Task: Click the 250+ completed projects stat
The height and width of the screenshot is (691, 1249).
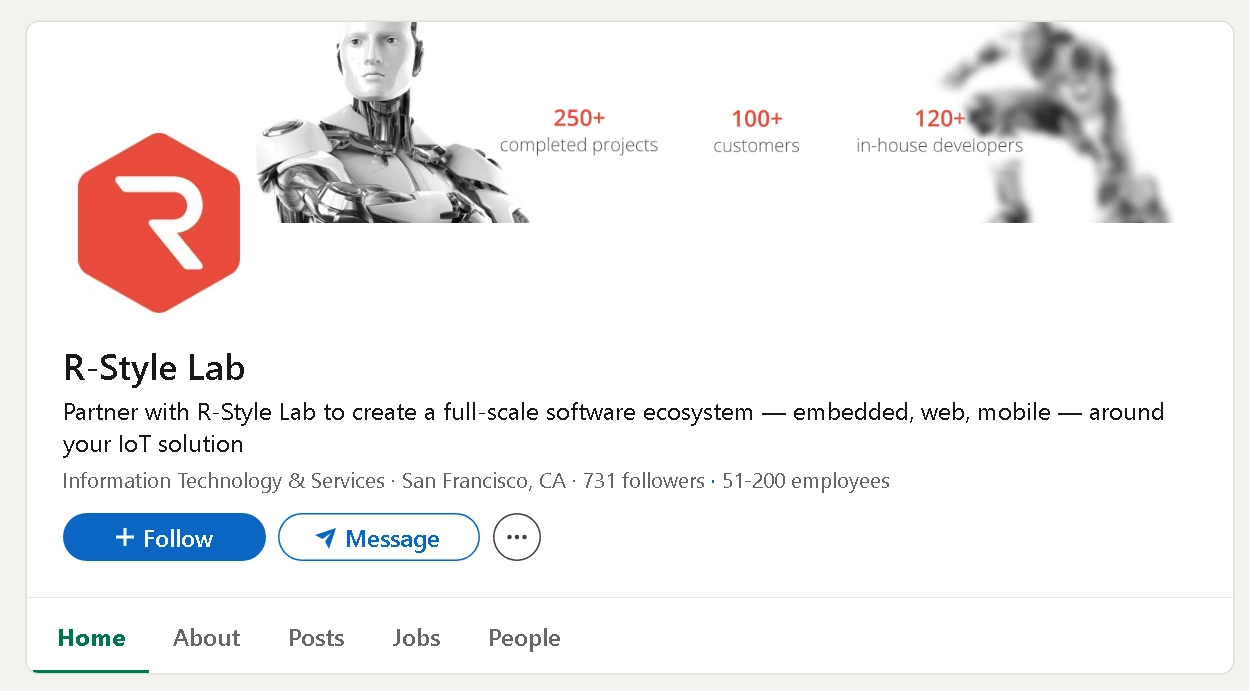Action: pyautogui.click(x=579, y=131)
